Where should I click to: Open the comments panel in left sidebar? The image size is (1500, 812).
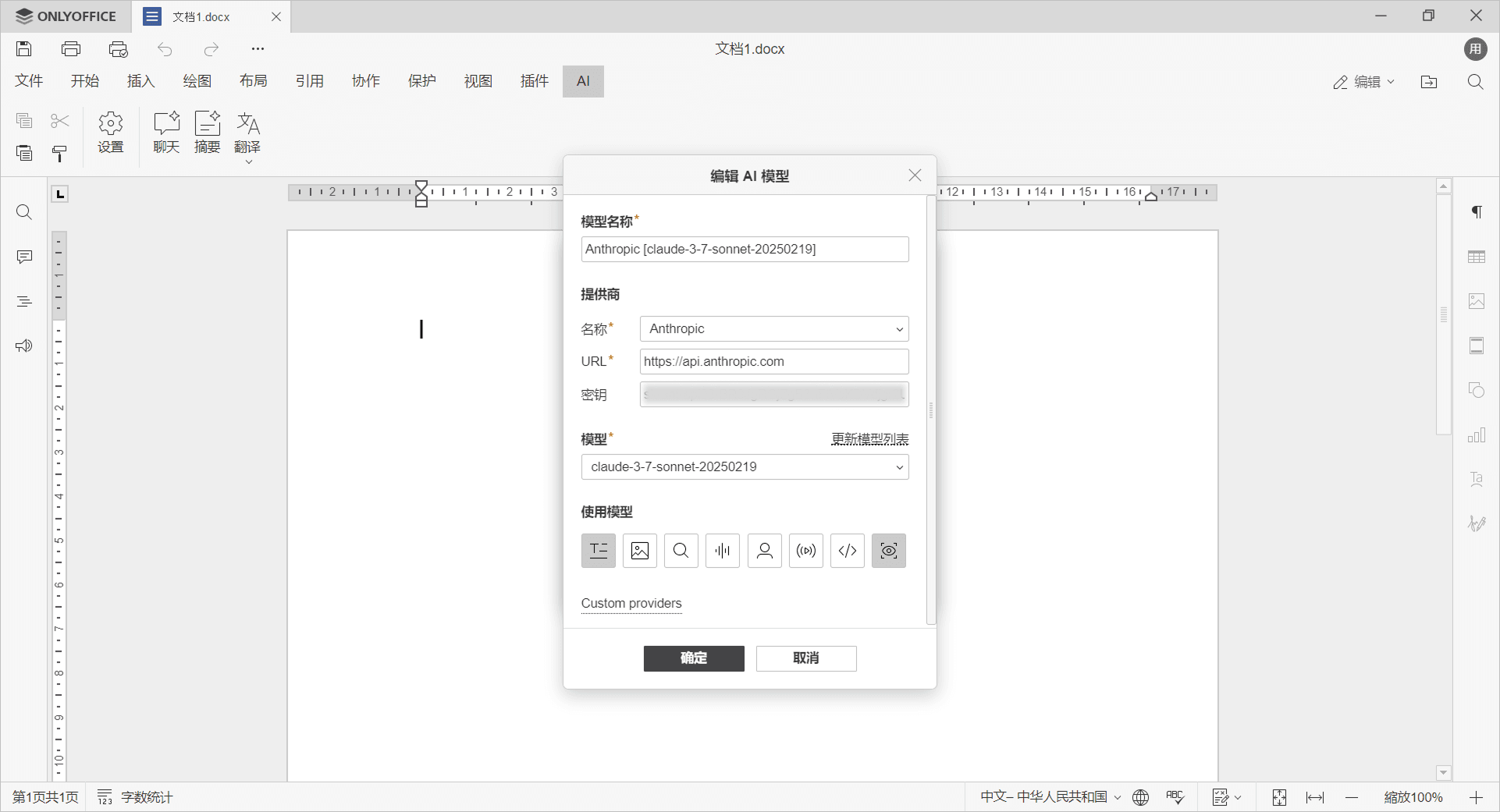(24, 257)
